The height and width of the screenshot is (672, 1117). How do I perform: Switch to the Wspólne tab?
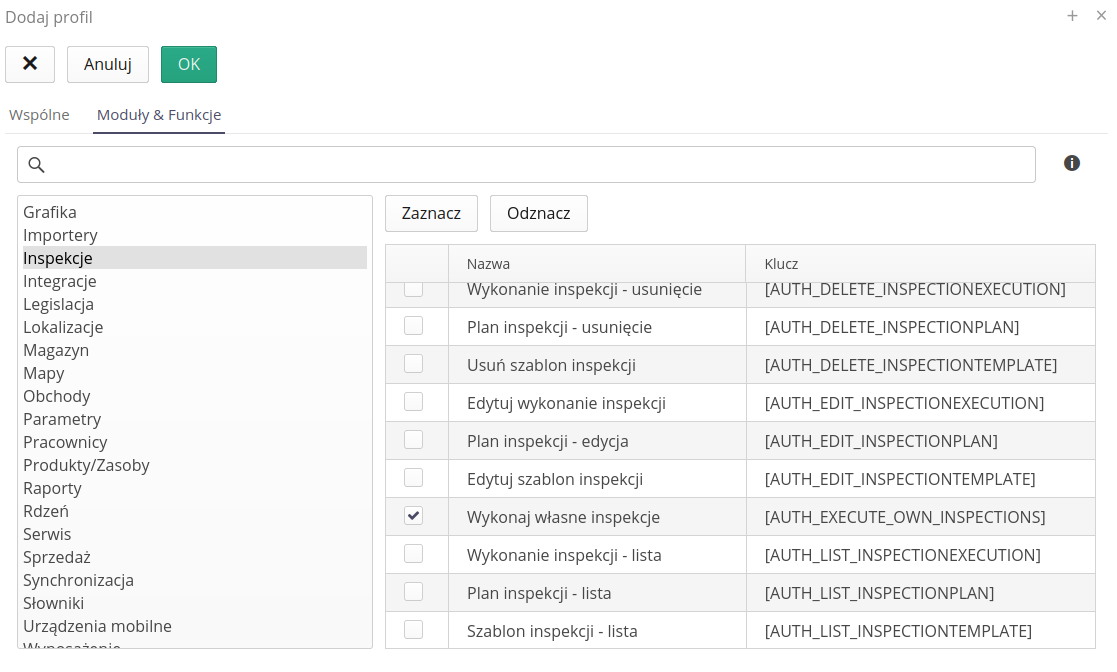click(39, 115)
